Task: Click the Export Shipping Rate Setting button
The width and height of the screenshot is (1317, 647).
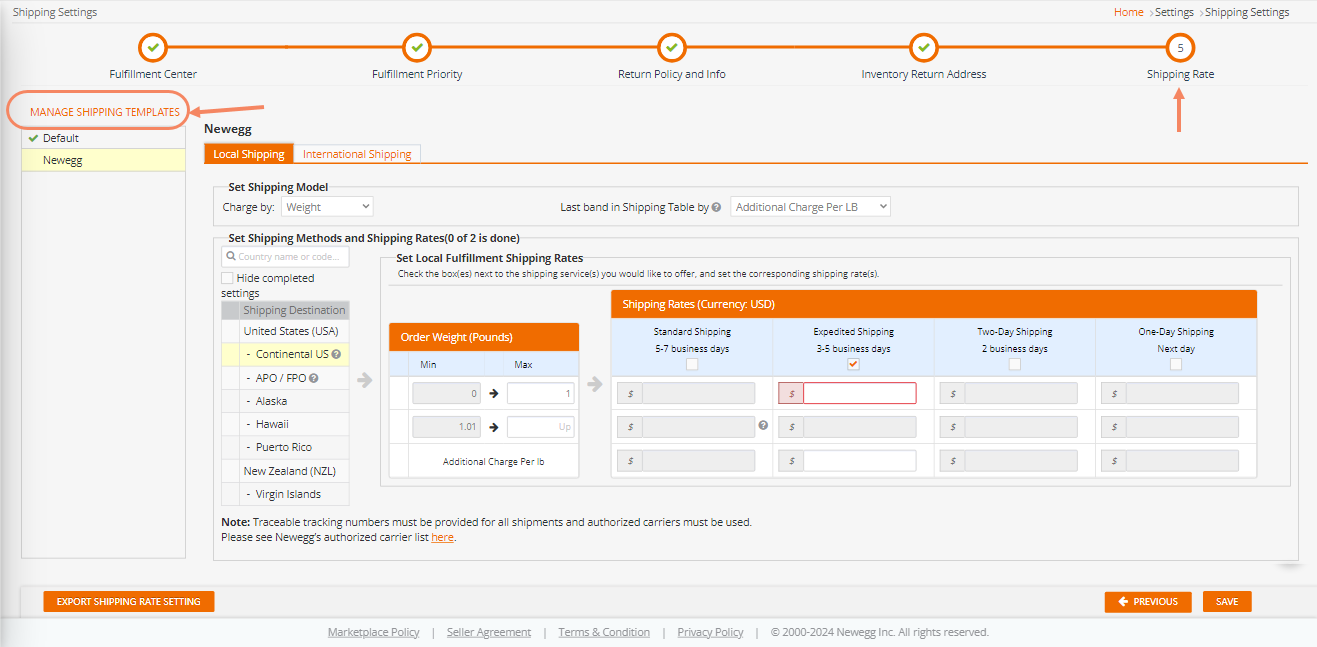Action: point(129,602)
